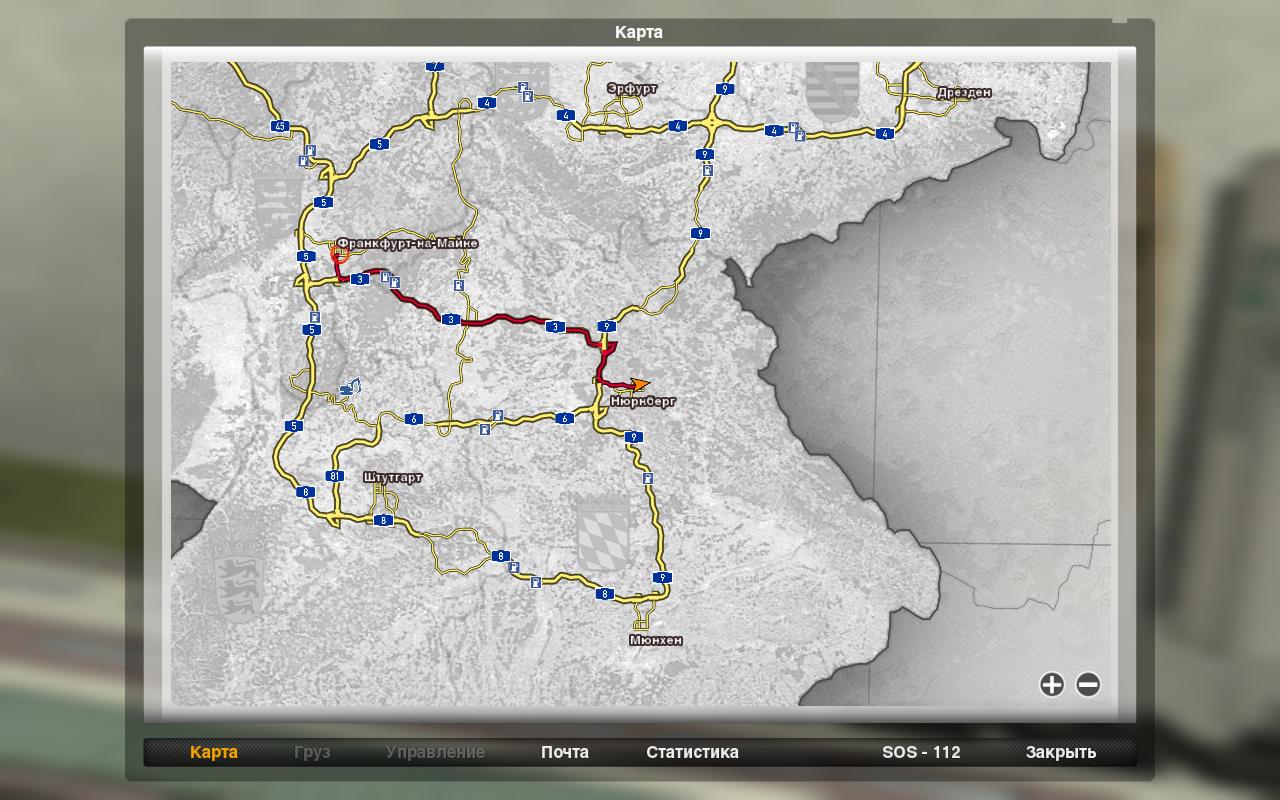Click the blue truck dealer icon
The width and height of the screenshot is (1280, 800).
click(349, 387)
